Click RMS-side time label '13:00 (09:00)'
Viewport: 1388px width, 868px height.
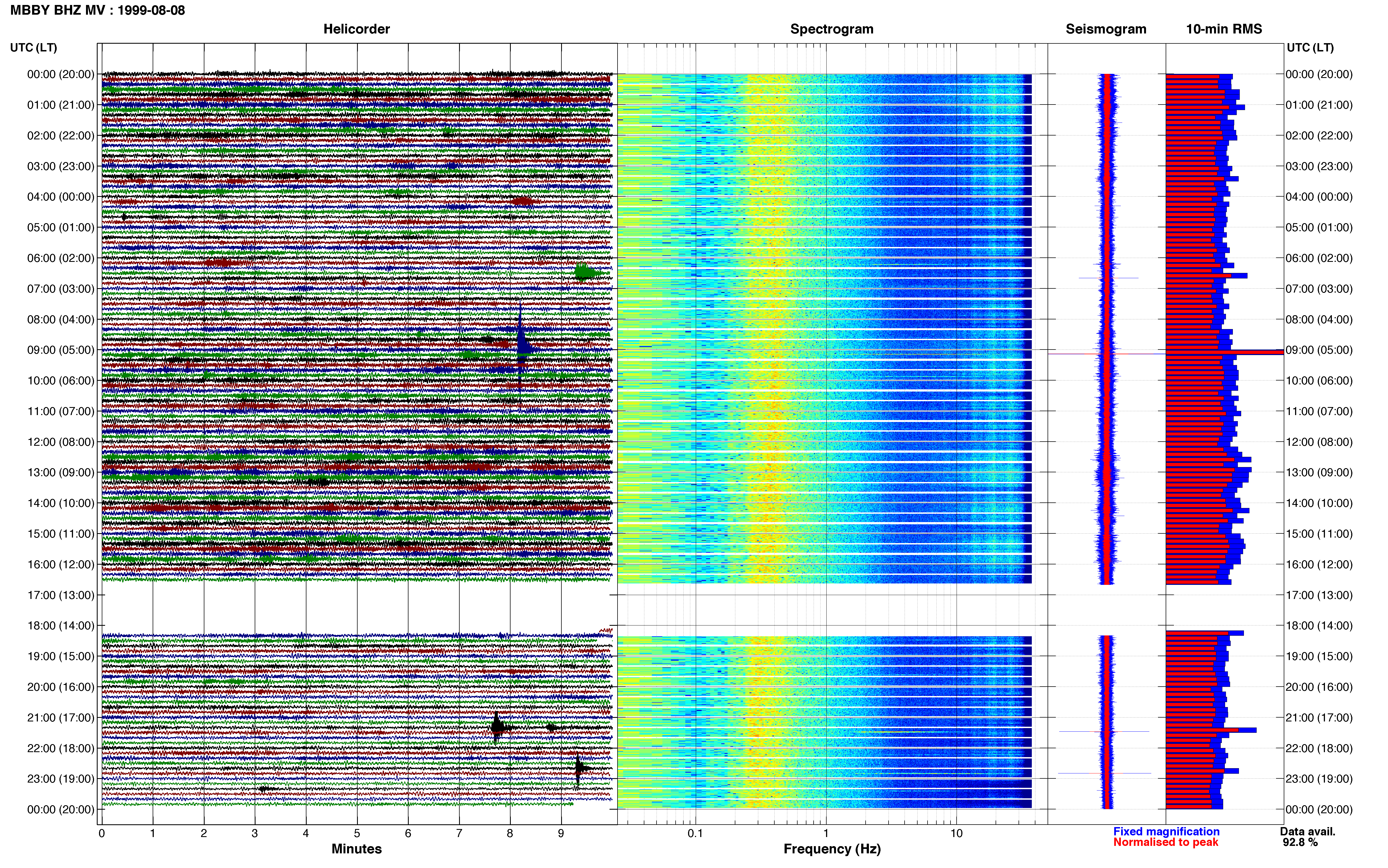point(1319,473)
